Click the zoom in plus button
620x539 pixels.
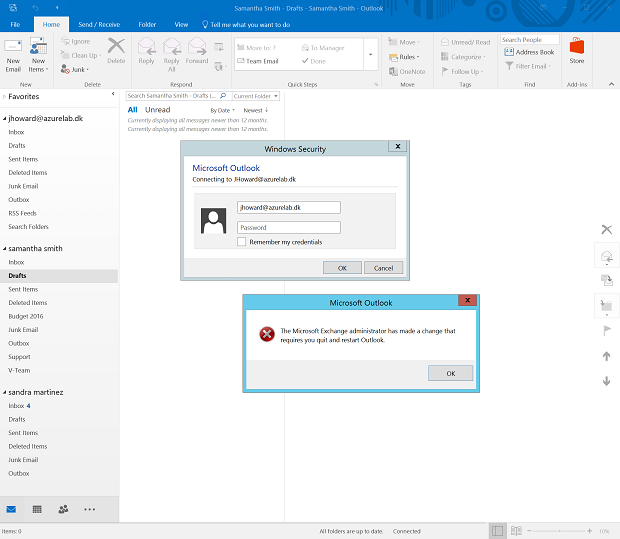point(590,531)
